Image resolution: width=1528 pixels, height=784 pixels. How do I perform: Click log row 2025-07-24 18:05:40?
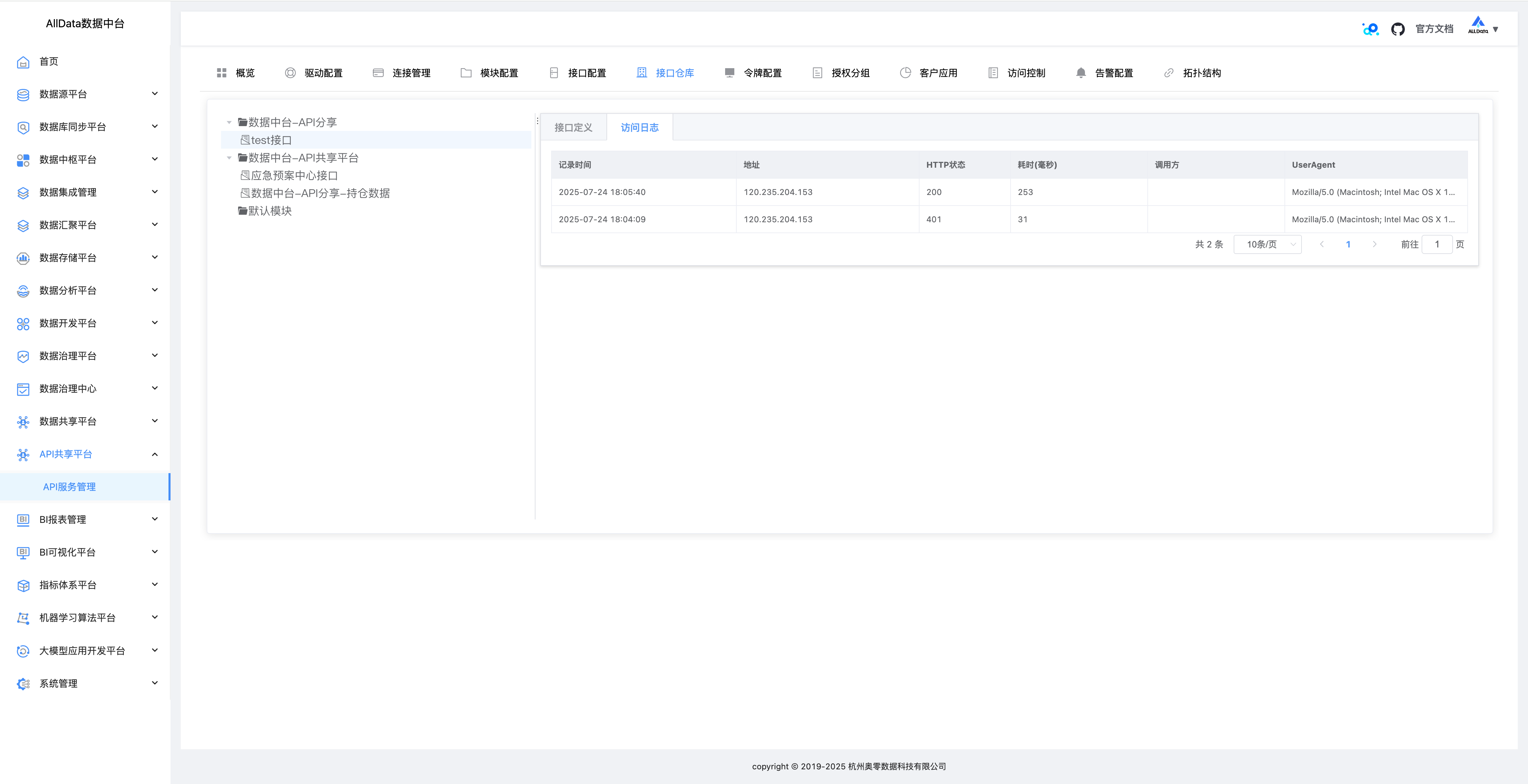point(1010,192)
